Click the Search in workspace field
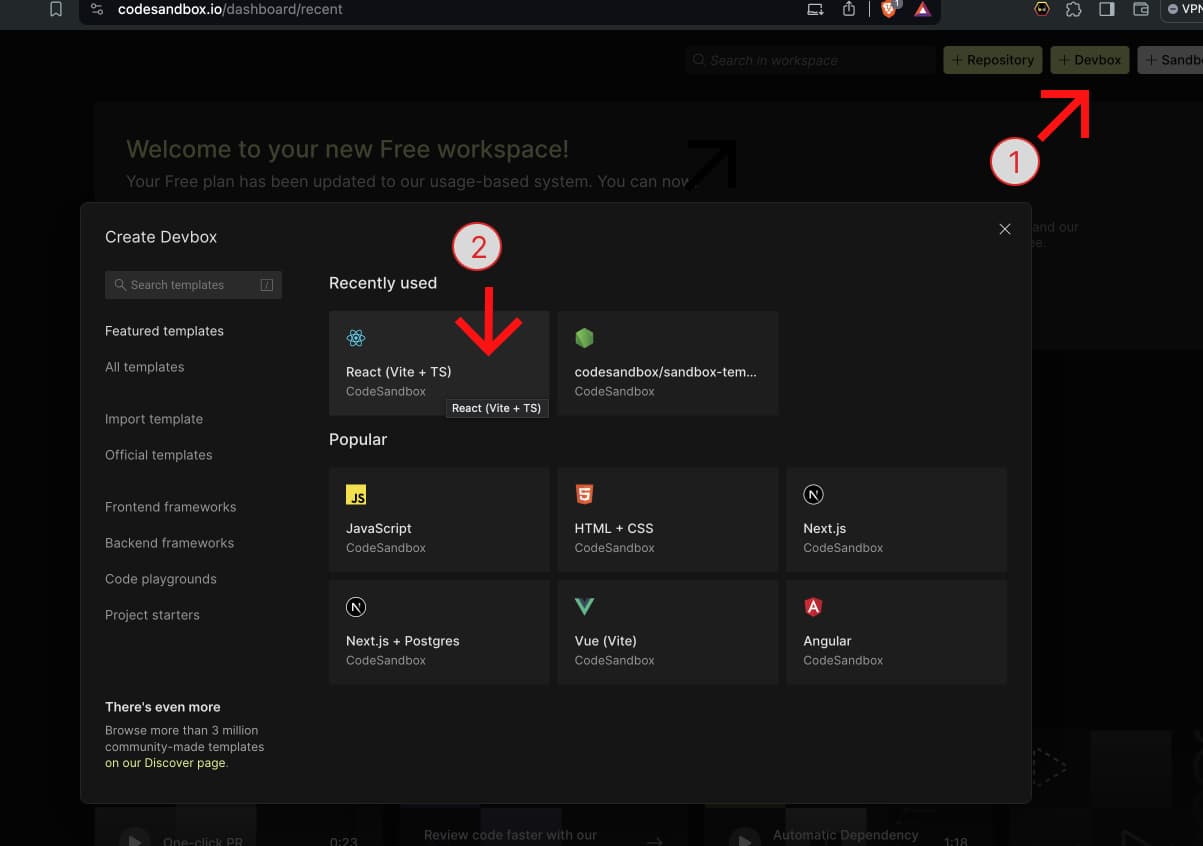Screen dimensions: 1203x846 [810, 60]
